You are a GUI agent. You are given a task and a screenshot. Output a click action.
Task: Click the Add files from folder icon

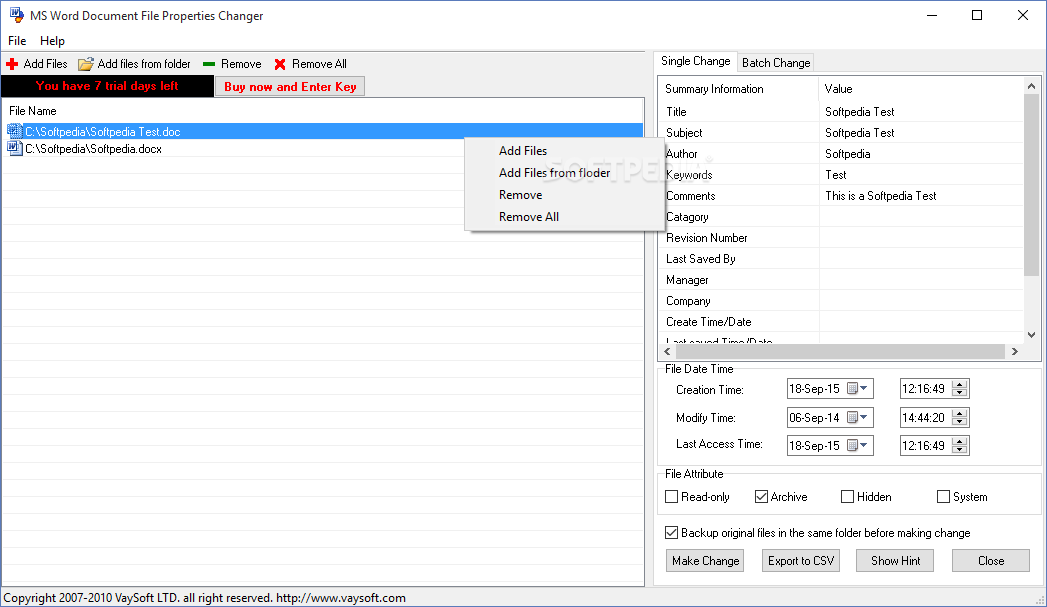(85, 64)
